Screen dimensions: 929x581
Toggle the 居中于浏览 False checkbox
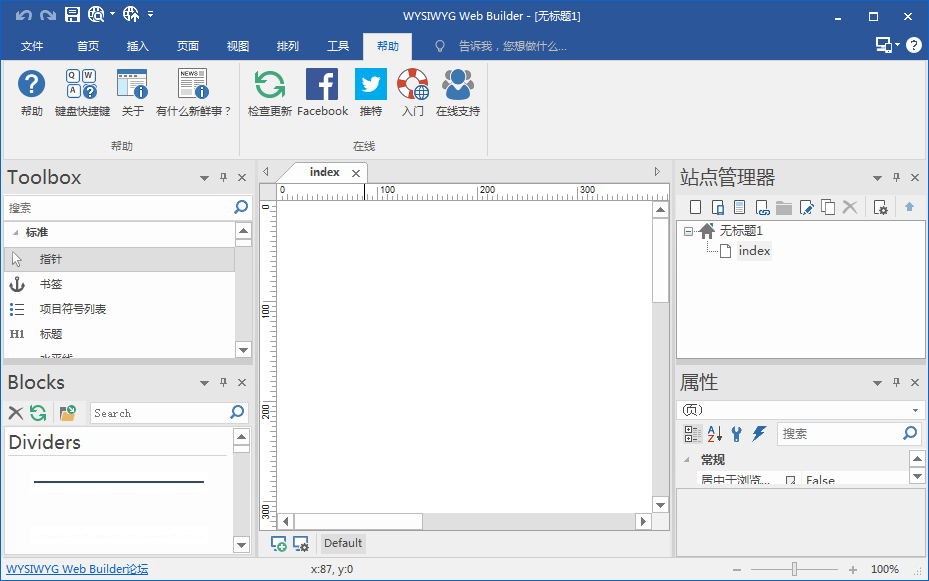[x=790, y=480]
